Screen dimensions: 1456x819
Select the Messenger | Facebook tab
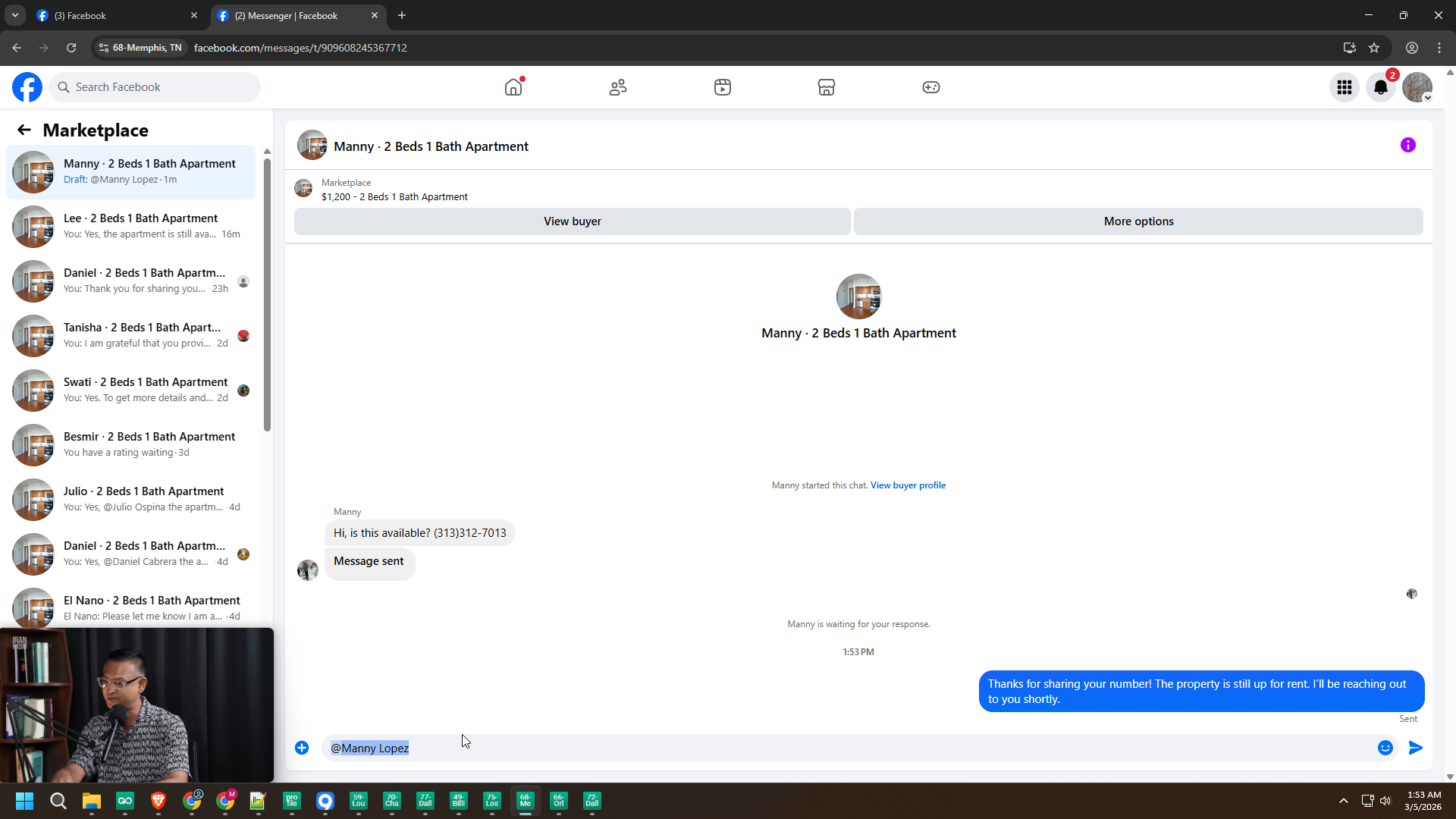(x=297, y=15)
